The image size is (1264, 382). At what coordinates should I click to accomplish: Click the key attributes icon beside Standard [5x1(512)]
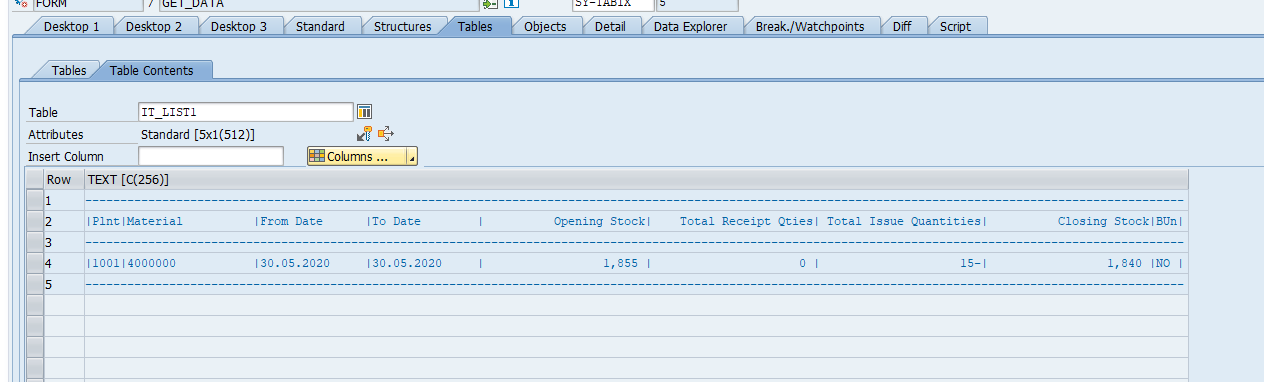(x=365, y=133)
